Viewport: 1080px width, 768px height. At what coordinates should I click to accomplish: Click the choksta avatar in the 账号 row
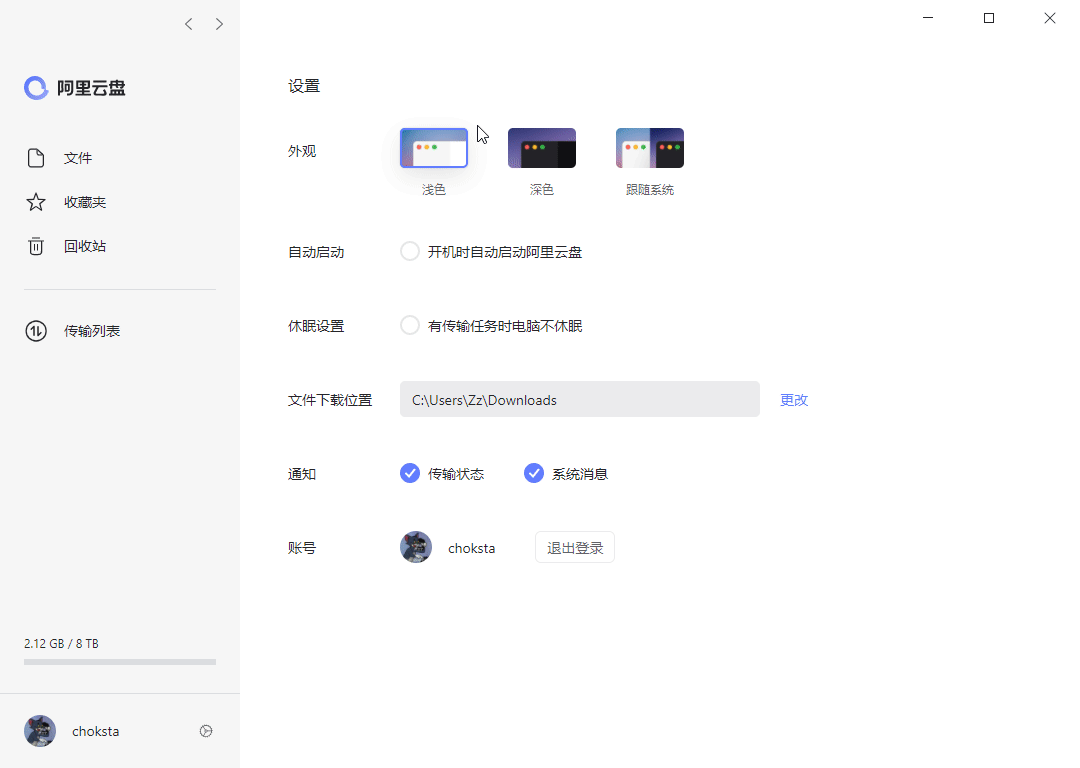[416, 547]
